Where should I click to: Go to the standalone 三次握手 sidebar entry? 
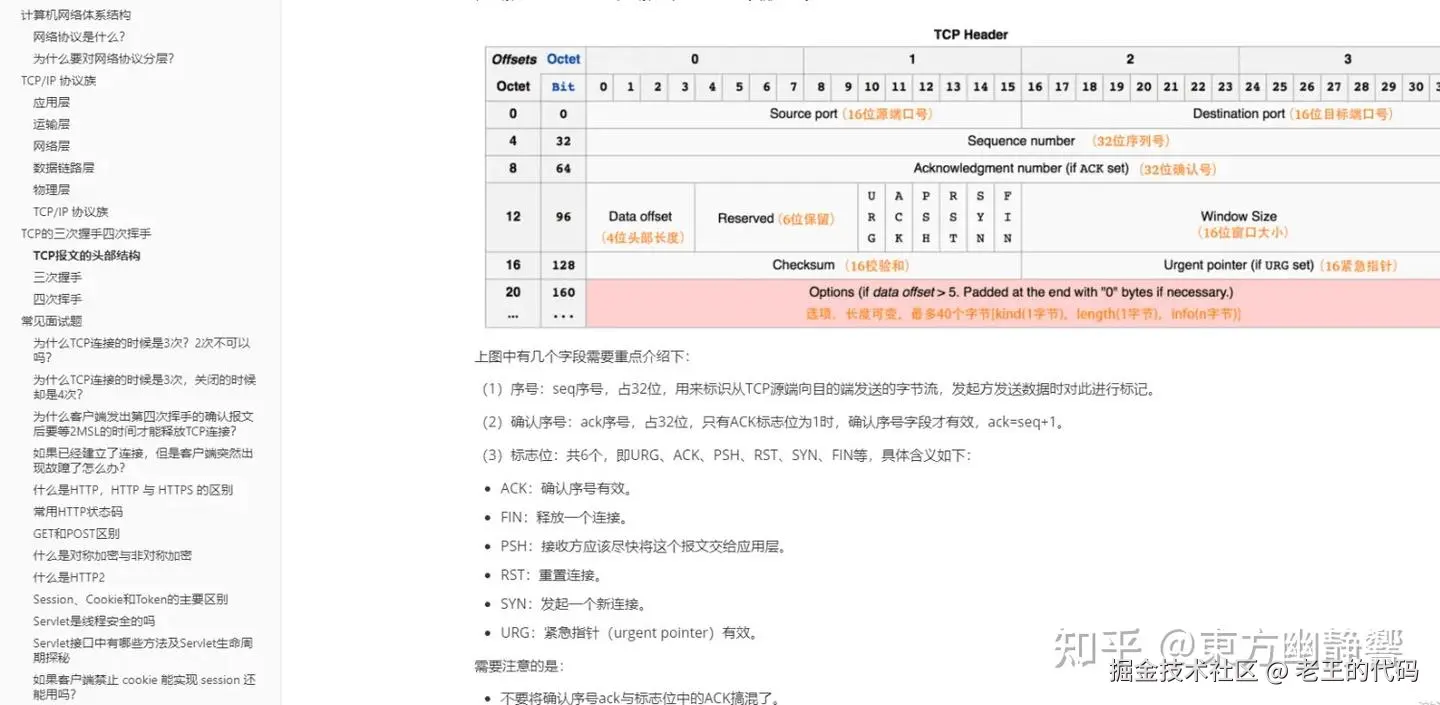coord(57,277)
